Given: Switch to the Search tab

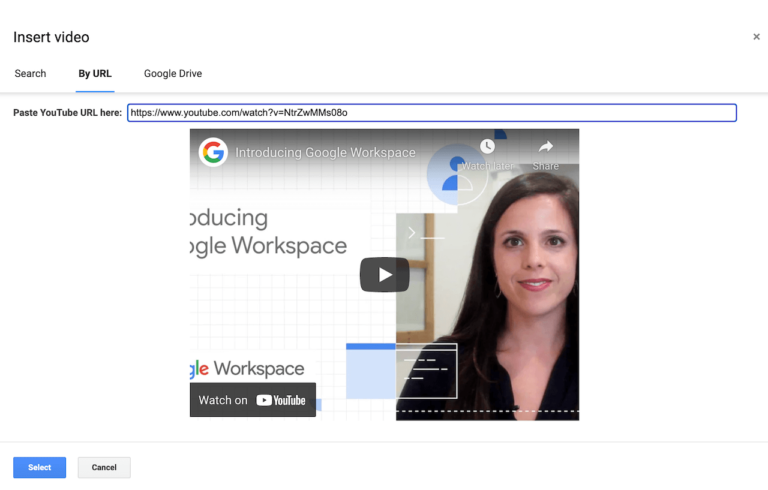Looking at the screenshot, I should point(30,74).
